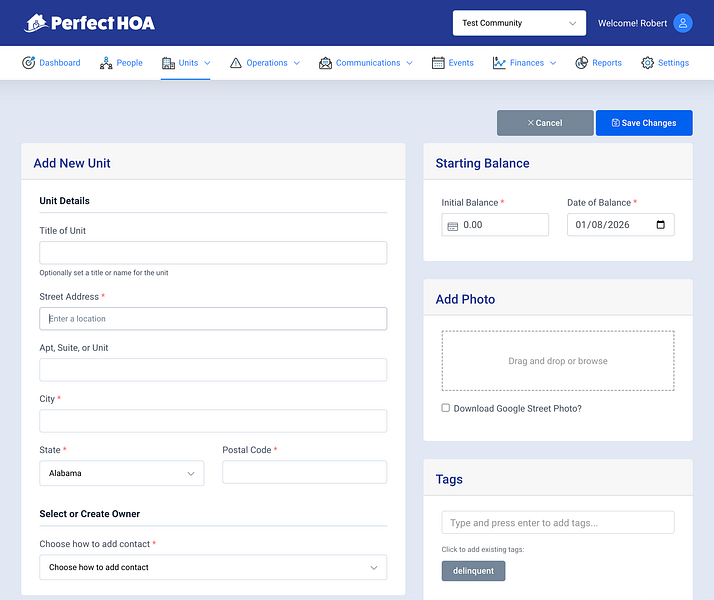
Task: Click the People network icon
Action: click(x=106, y=63)
